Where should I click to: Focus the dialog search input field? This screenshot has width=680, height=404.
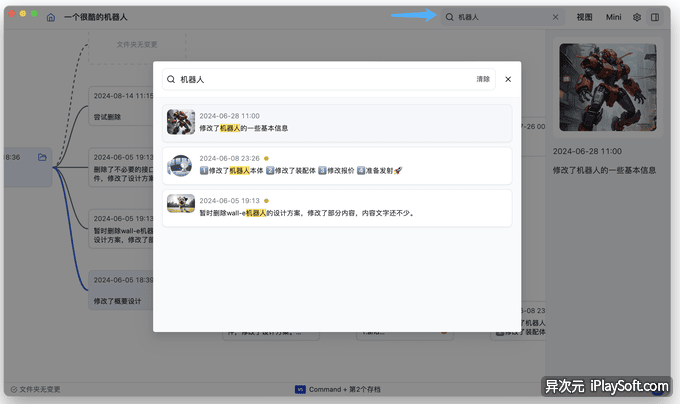(329, 79)
